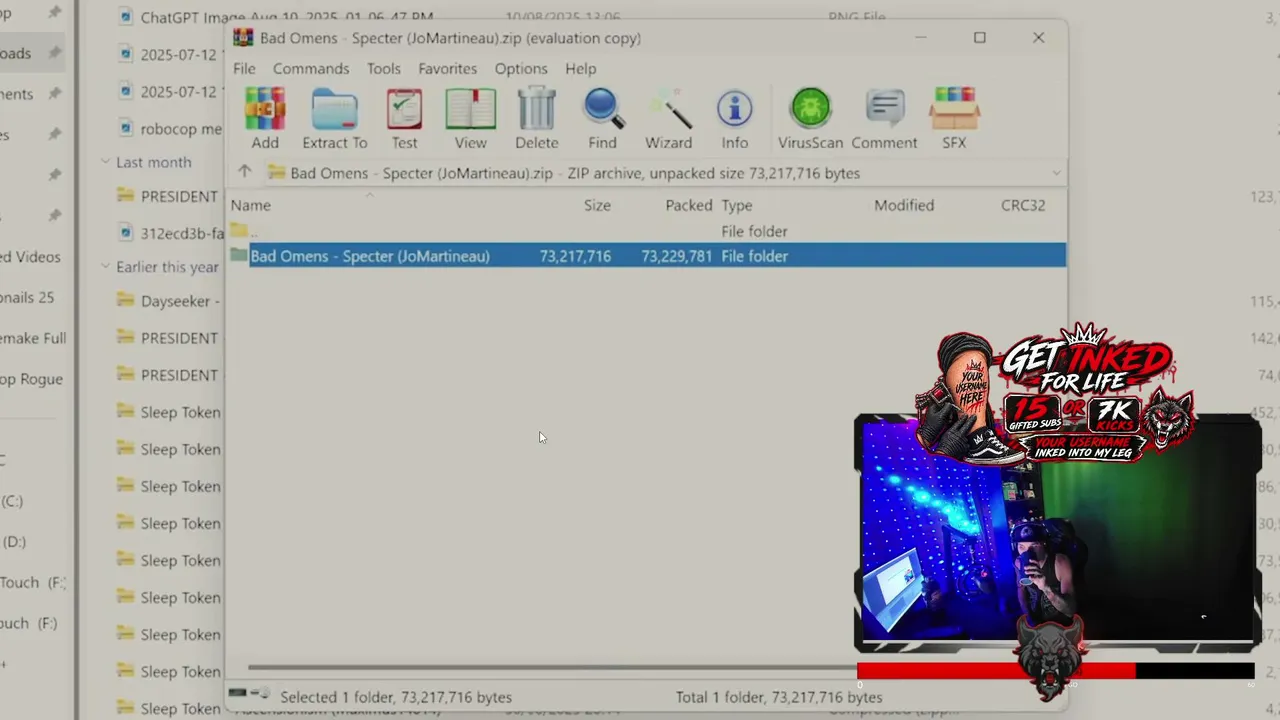Image resolution: width=1280 pixels, height=720 pixels.
Task: Click "Selected 1 folder, 73,217,716 bytes" status text
Action: pos(396,697)
